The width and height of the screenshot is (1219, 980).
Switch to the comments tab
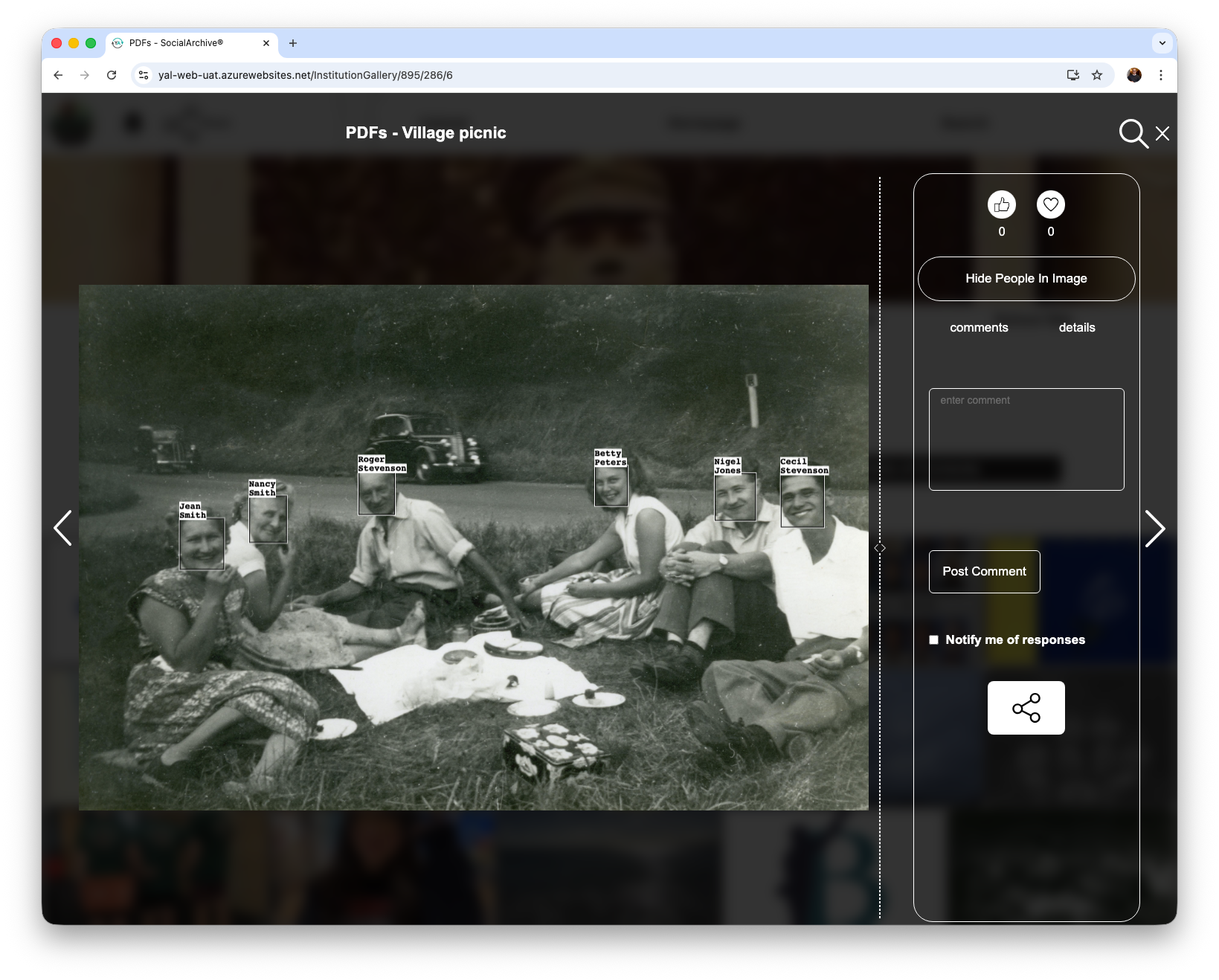click(978, 327)
